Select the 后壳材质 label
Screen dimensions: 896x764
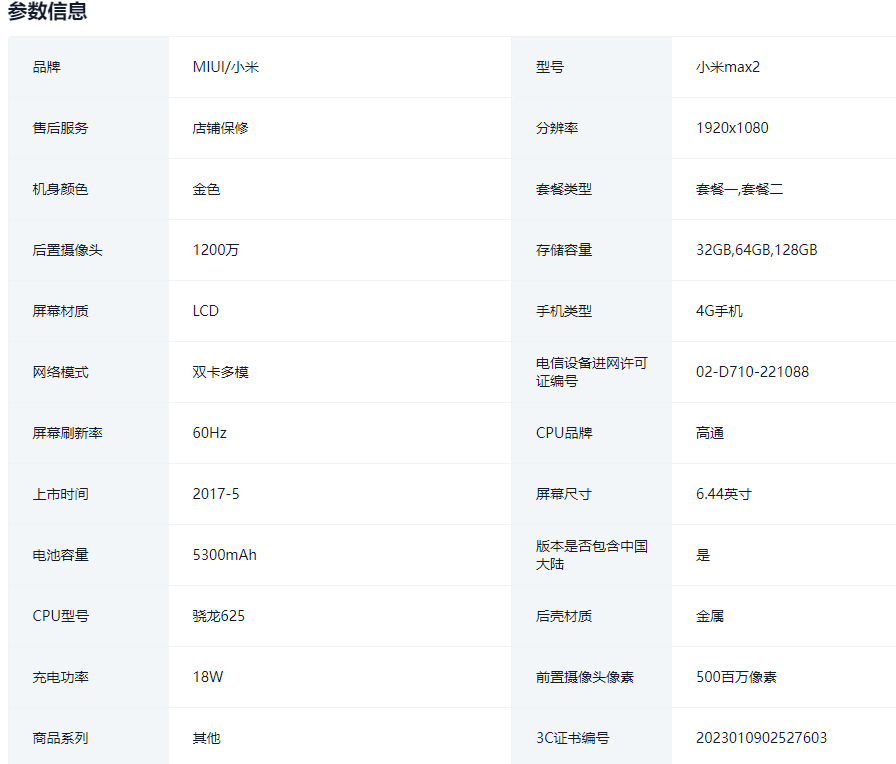pos(563,616)
